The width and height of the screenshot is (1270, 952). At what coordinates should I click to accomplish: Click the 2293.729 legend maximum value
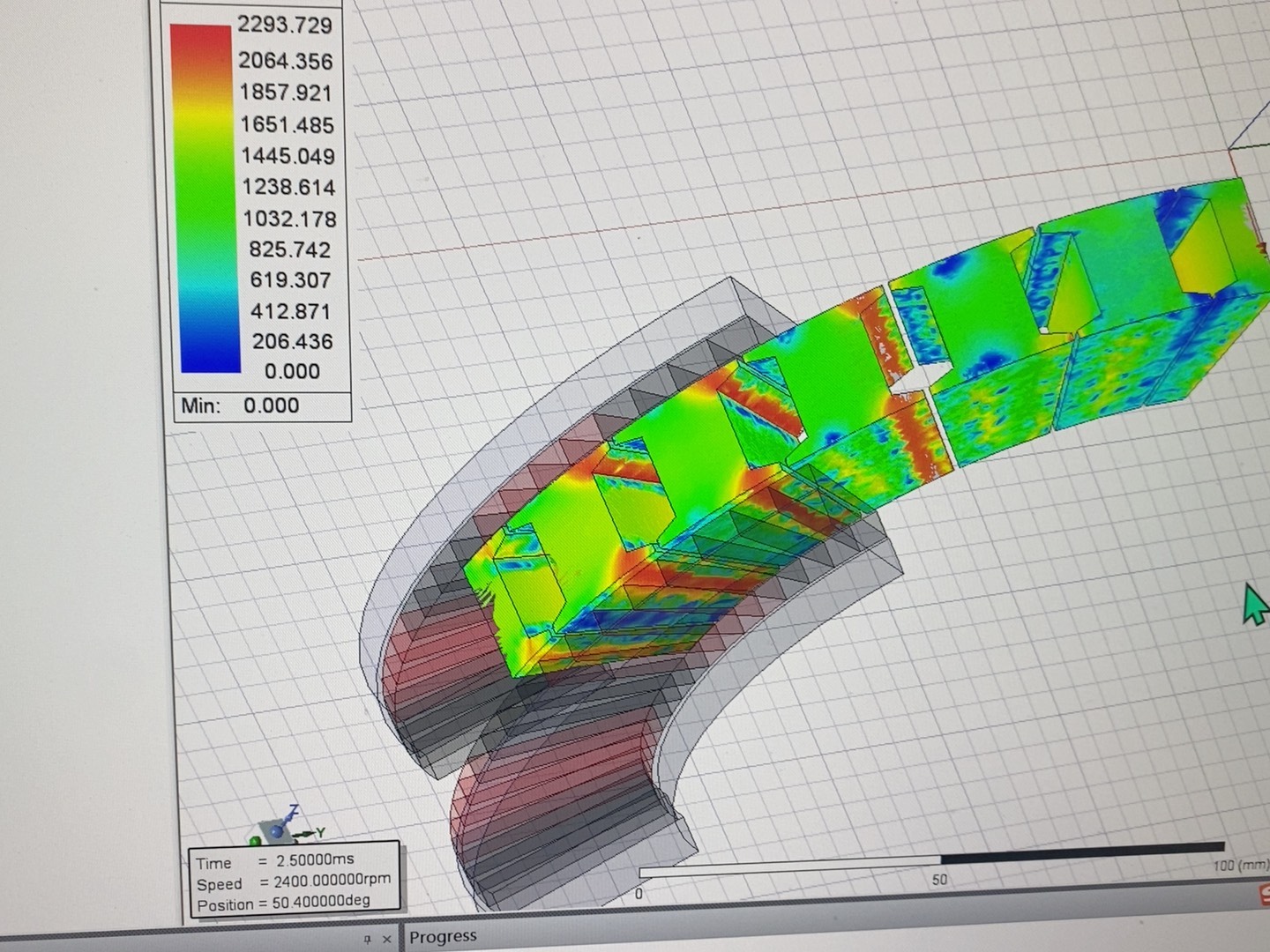point(284,24)
